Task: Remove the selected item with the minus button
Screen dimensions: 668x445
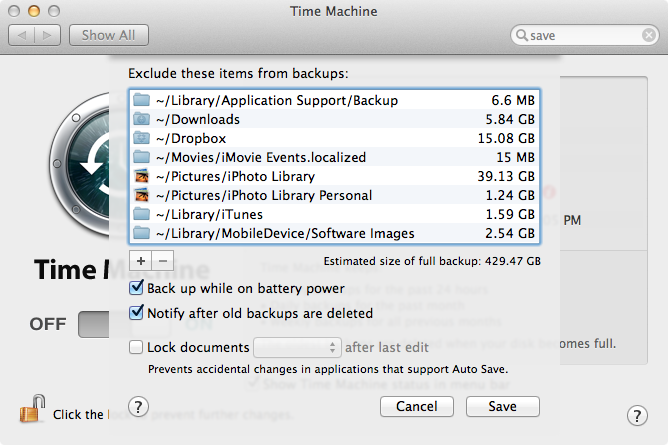Action: [x=163, y=260]
